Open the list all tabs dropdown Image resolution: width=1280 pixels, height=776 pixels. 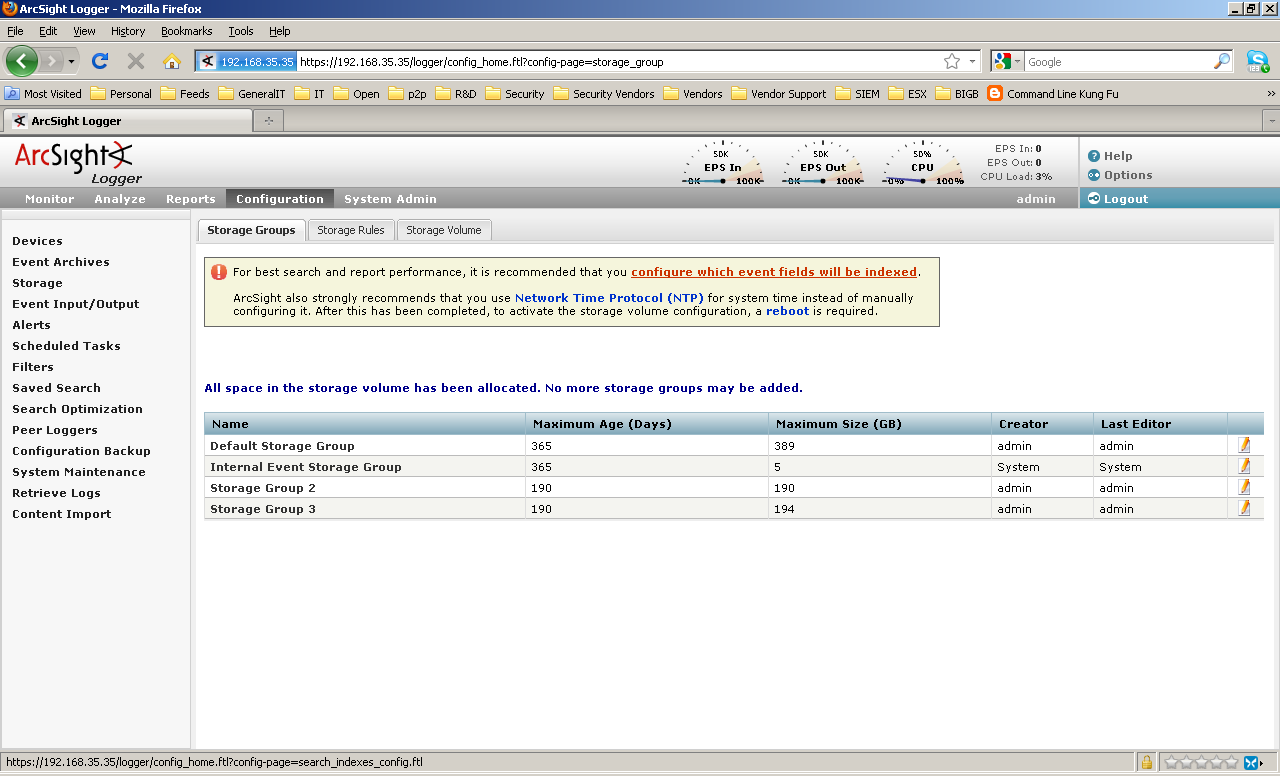tap(1271, 120)
